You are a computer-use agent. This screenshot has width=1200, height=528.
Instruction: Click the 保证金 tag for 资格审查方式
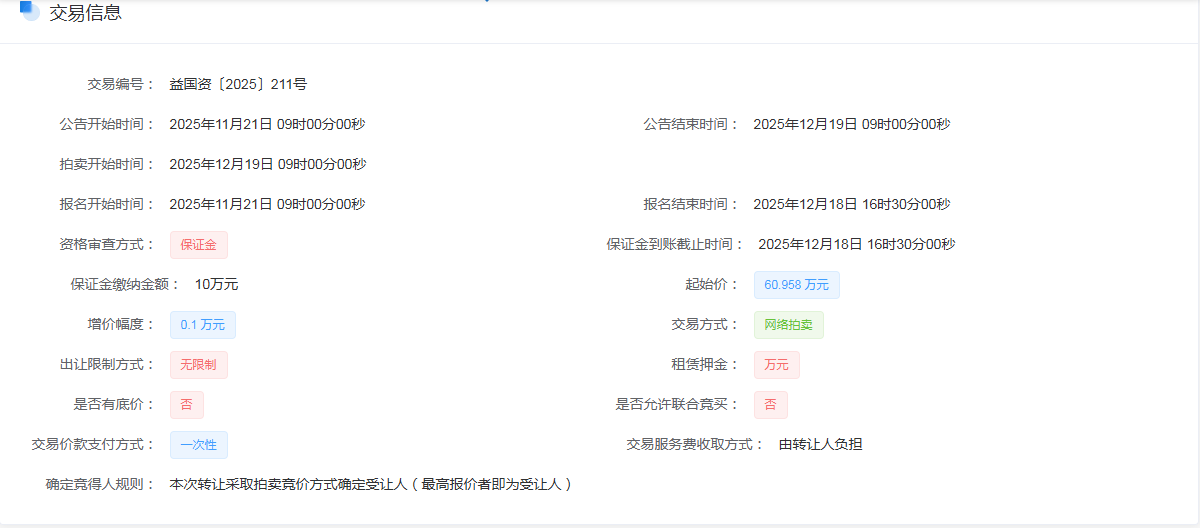(198, 245)
